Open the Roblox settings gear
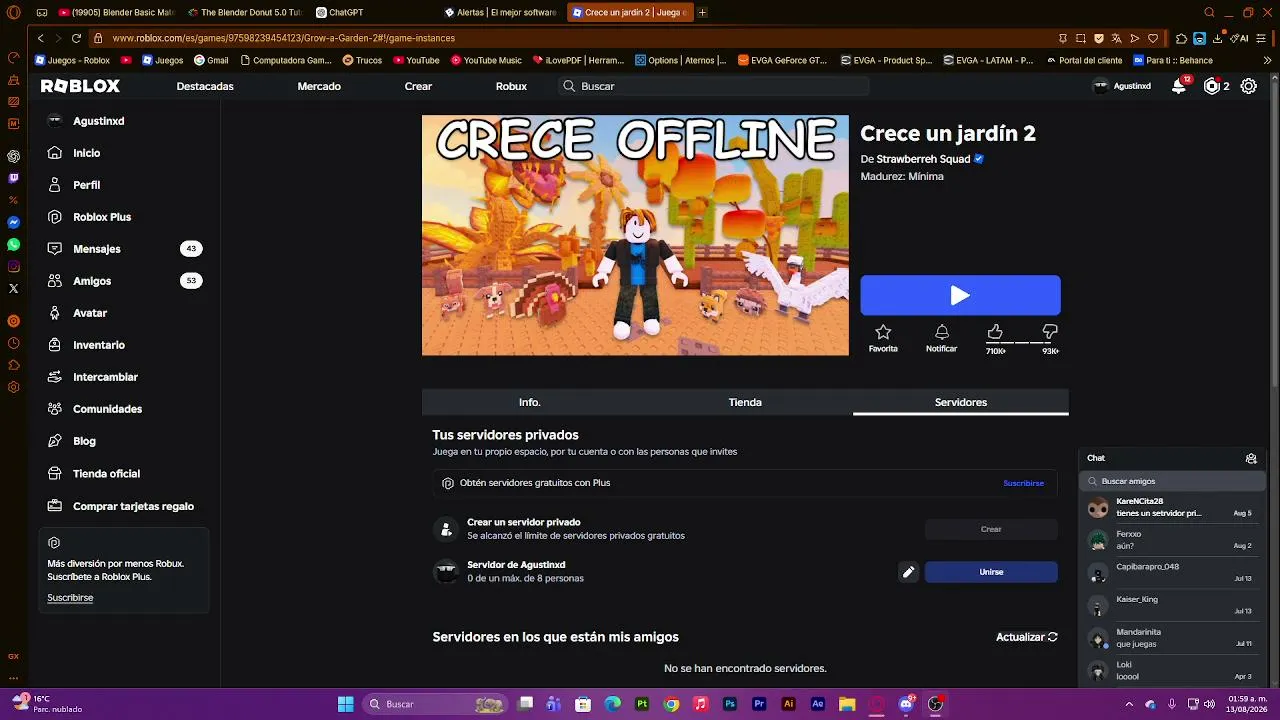 [1249, 86]
